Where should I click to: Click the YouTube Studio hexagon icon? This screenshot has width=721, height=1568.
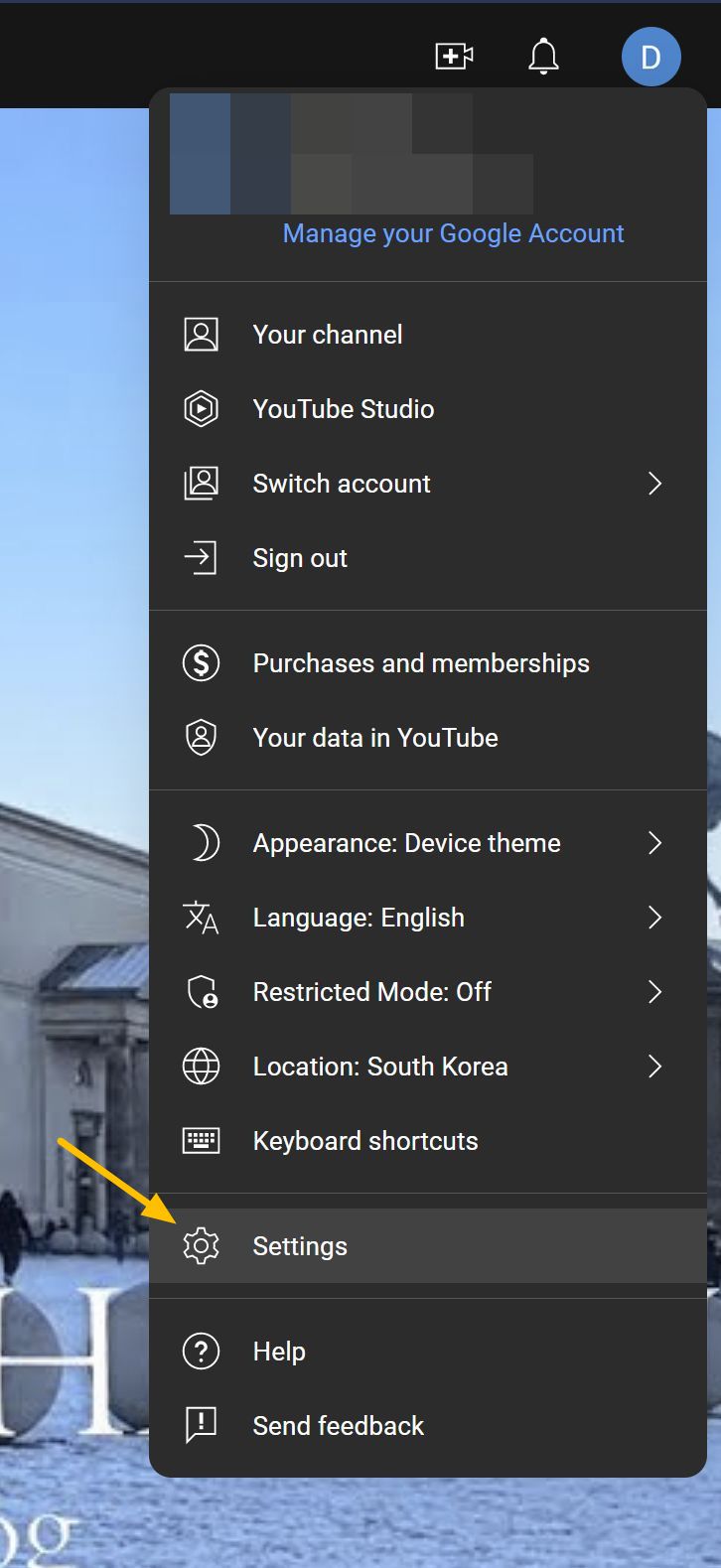coord(201,409)
